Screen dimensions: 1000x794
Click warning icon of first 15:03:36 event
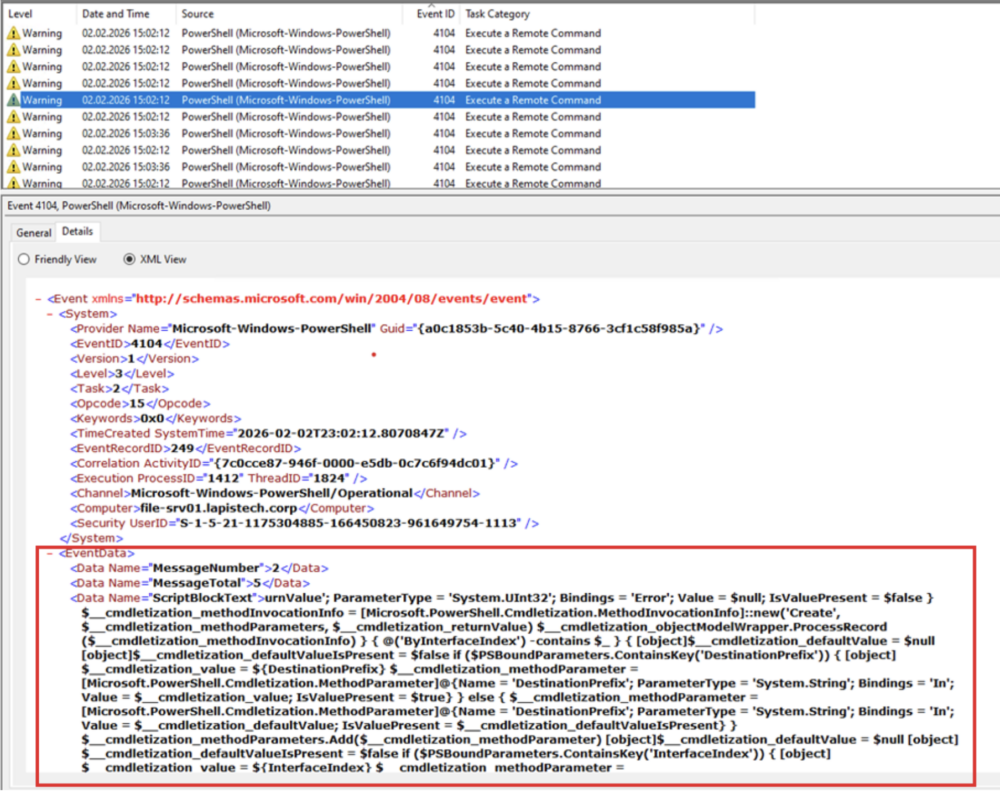coord(13,133)
